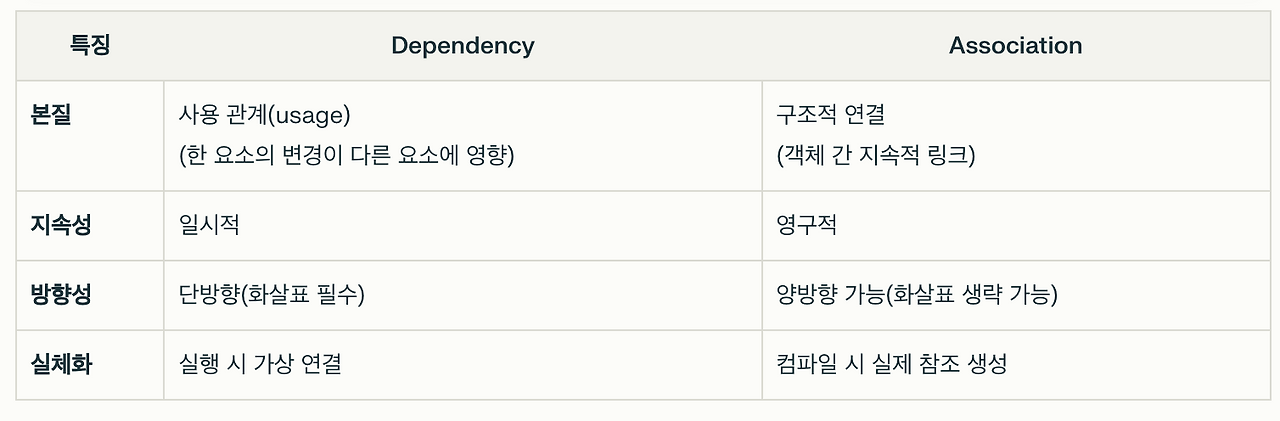Select the 실체화 row label

coord(61,364)
